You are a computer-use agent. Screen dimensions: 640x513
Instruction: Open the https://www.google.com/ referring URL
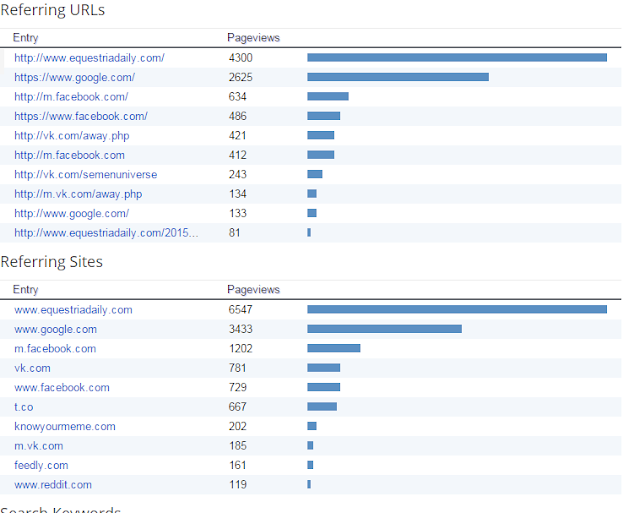(75, 78)
